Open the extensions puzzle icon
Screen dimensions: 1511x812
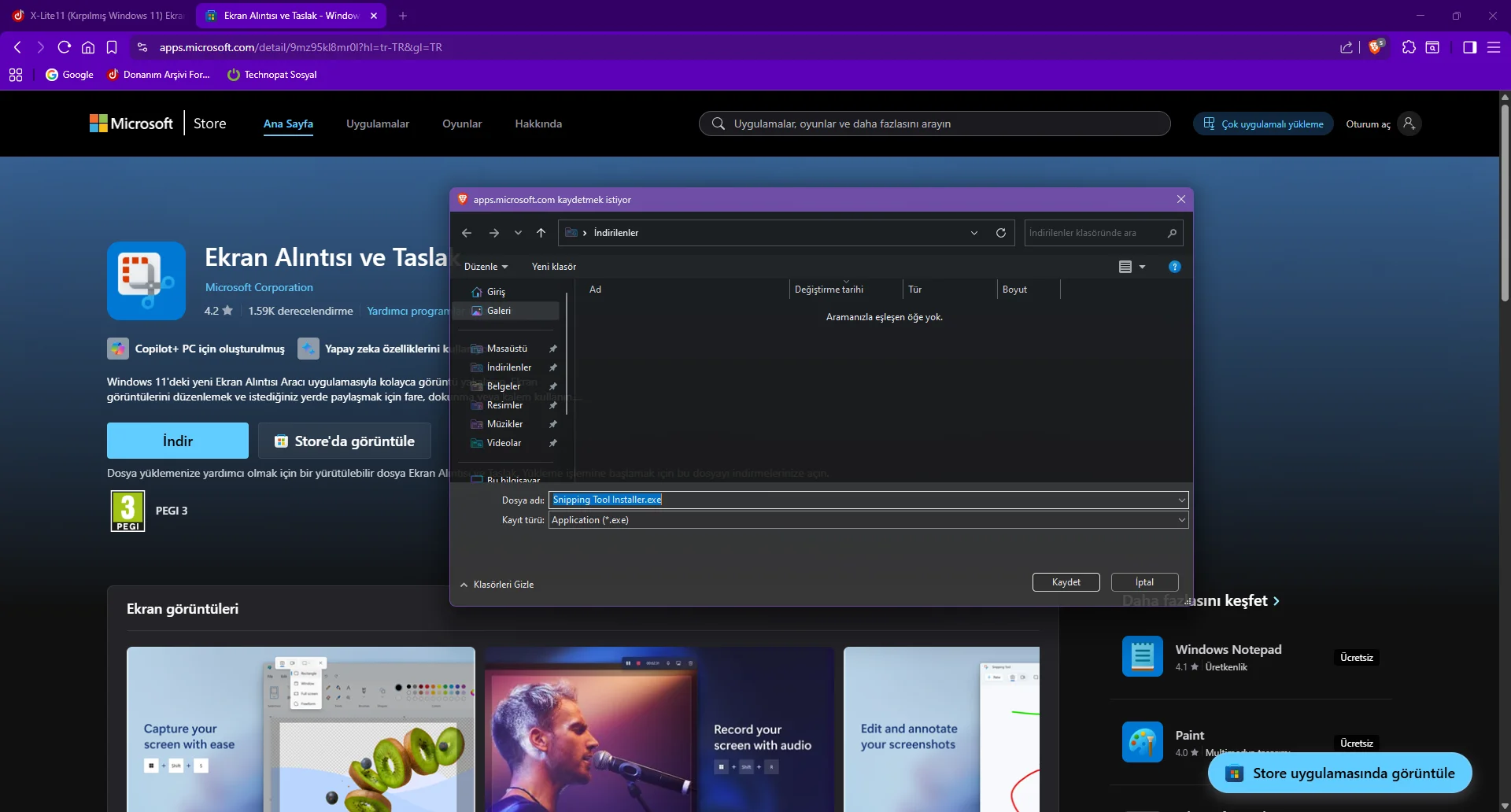point(1409,47)
